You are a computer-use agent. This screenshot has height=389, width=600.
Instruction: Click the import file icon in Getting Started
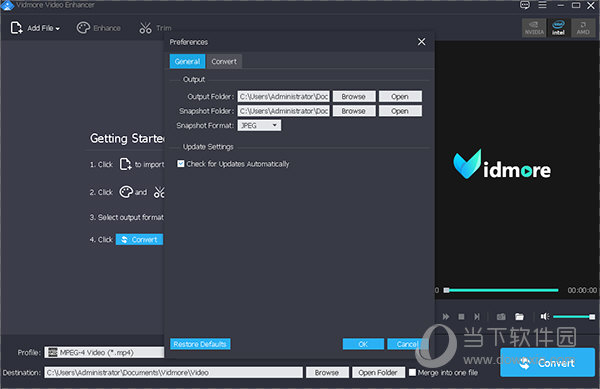pos(126,164)
